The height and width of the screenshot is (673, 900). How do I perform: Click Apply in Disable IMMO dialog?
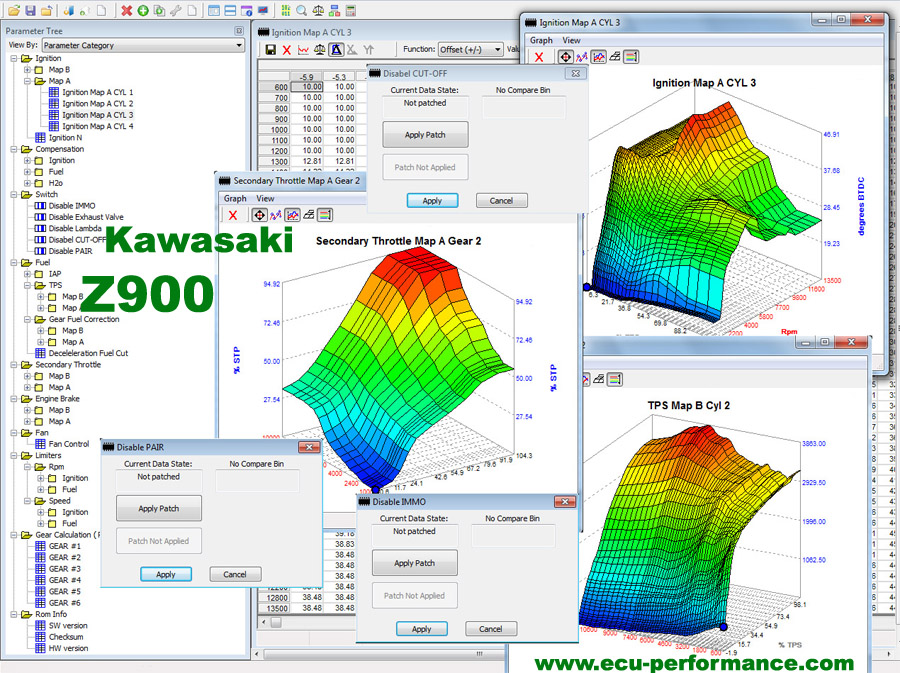point(422,629)
